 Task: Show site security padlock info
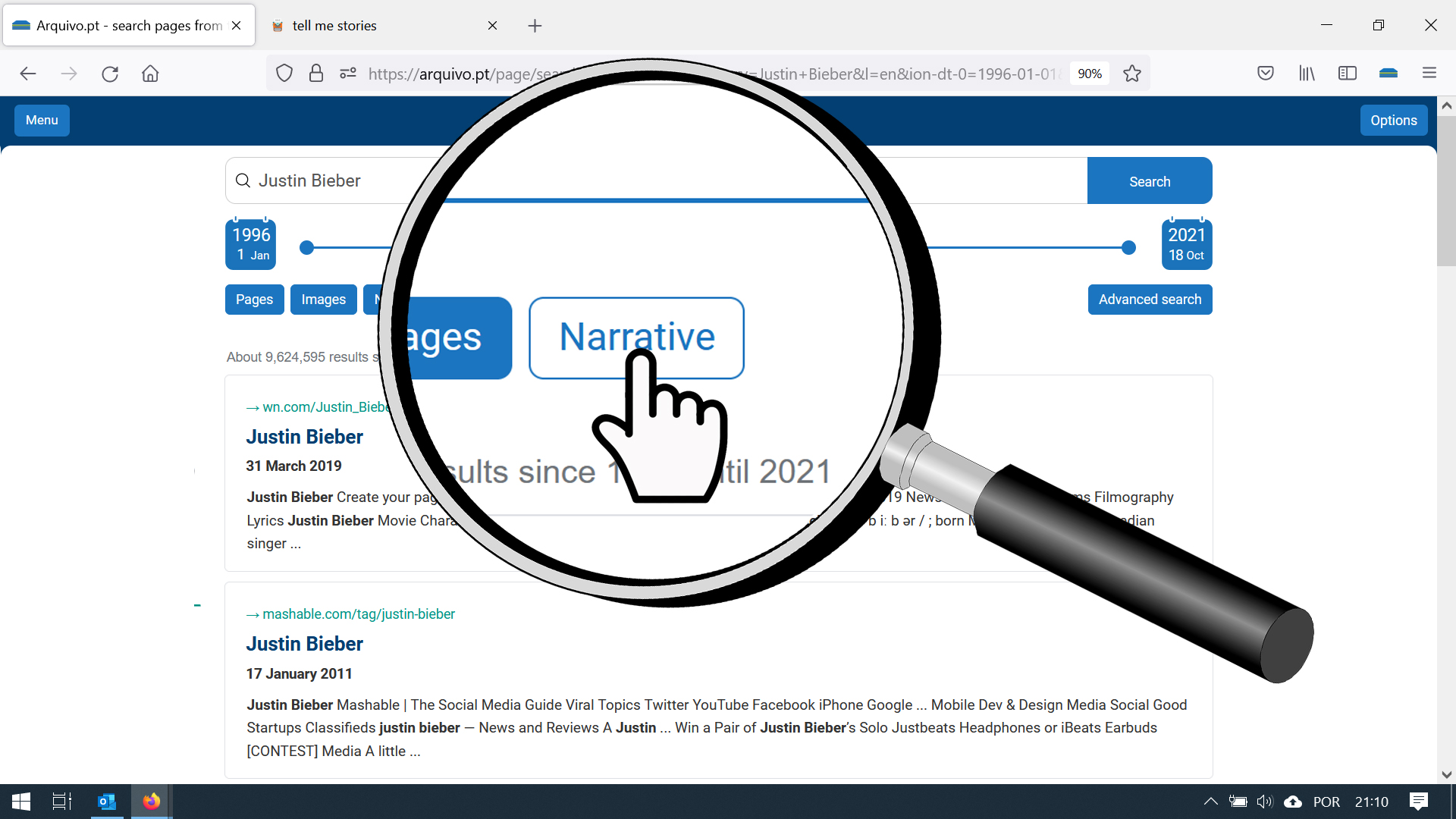[x=316, y=74]
